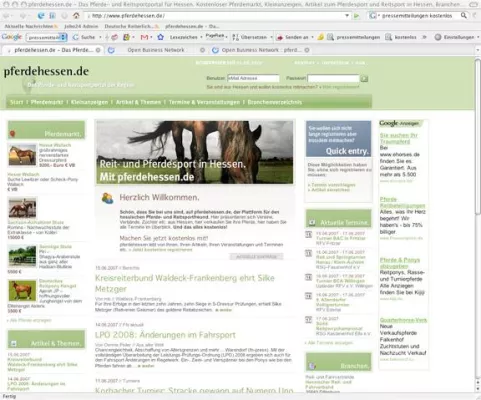
Task: Click the green login button next to Passwort
Action: pyautogui.click(x=364, y=79)
